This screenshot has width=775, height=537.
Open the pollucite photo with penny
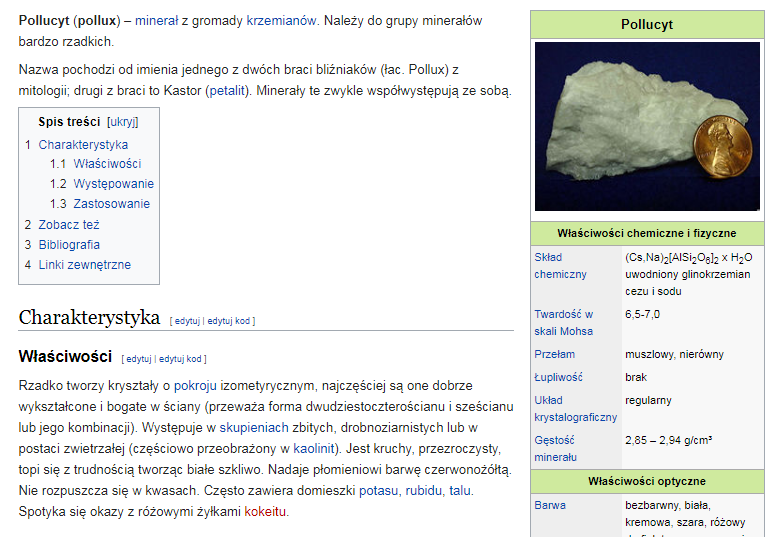pos(647,127)
